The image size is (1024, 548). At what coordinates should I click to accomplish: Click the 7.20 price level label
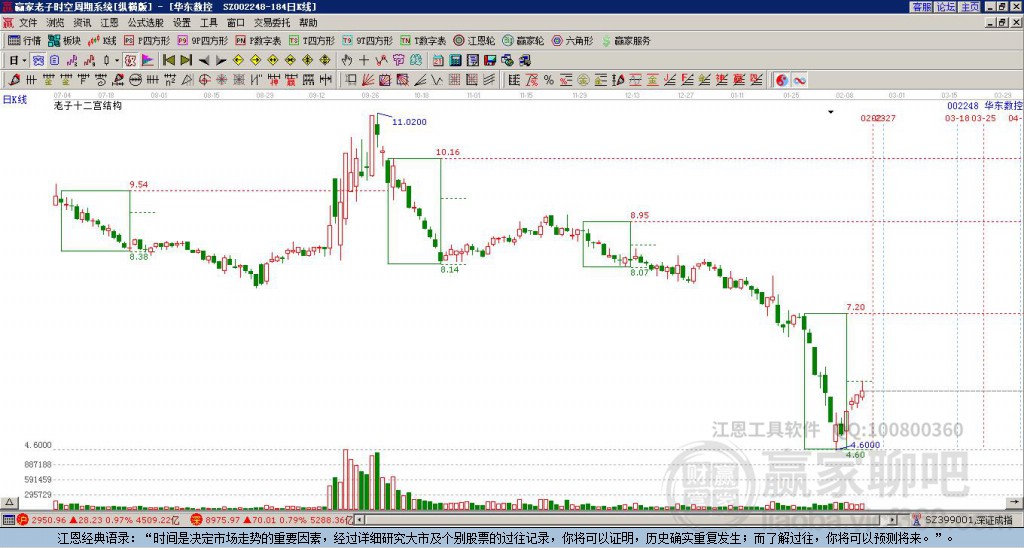point(856,307)
